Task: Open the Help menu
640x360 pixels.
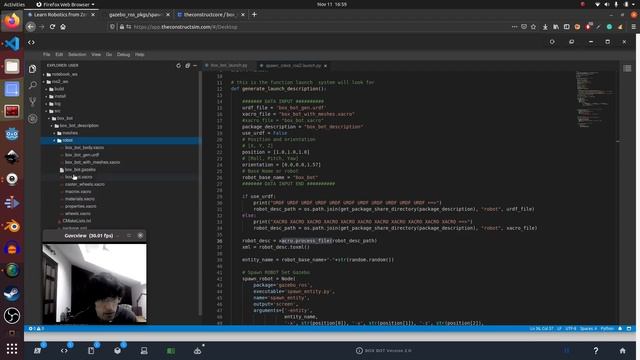Action: pos(140,54)
